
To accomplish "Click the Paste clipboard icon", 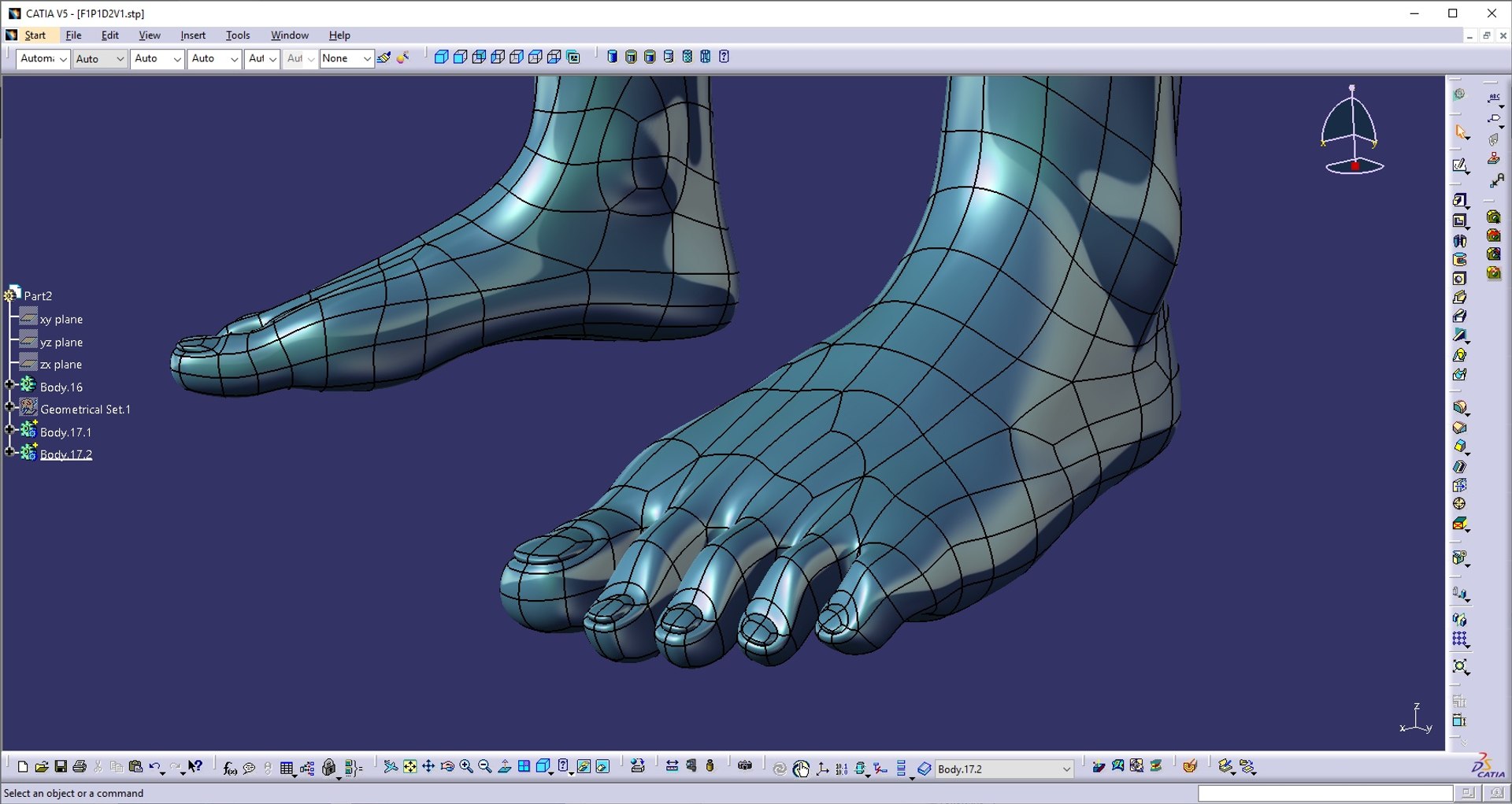I will (135, 767).
